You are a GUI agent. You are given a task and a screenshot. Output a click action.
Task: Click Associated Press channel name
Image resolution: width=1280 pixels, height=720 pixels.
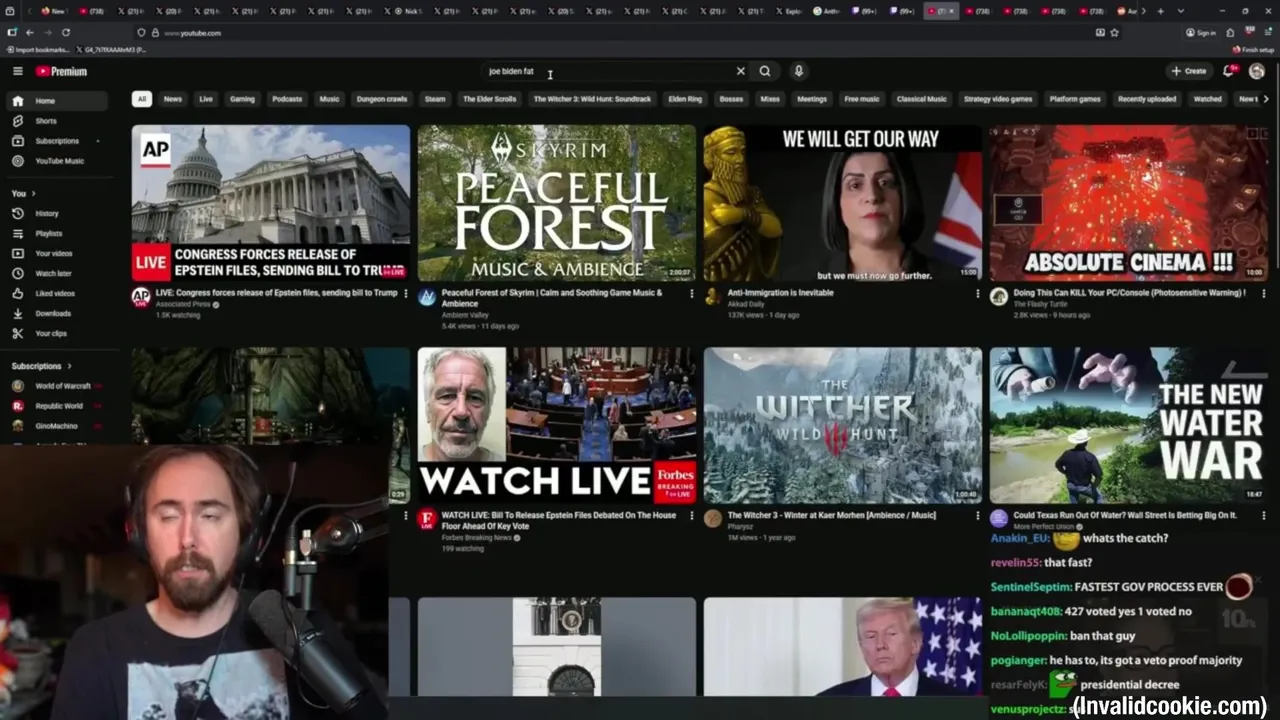[x=184, y=304]
